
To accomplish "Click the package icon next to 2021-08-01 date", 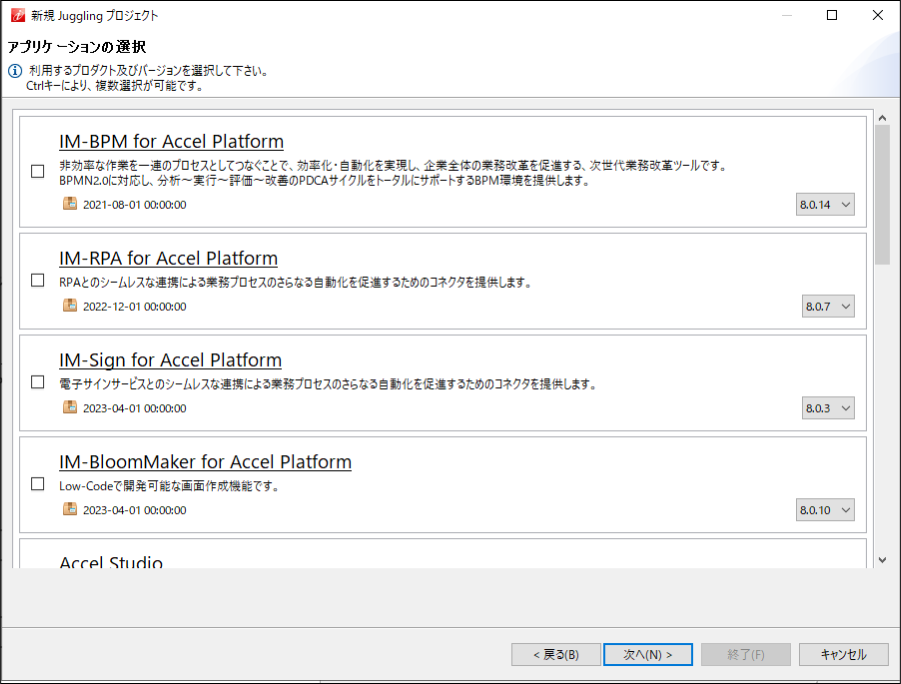I will (70, 204).
